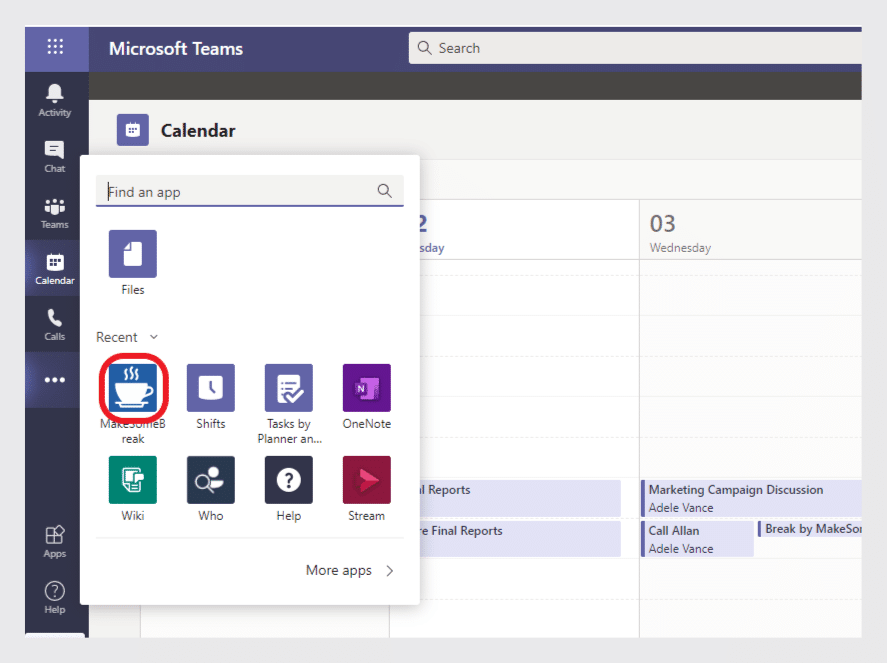The image size is (887, 663).
Task: Open the Apps store in sidebar
Action: click(x=55, y=542)
